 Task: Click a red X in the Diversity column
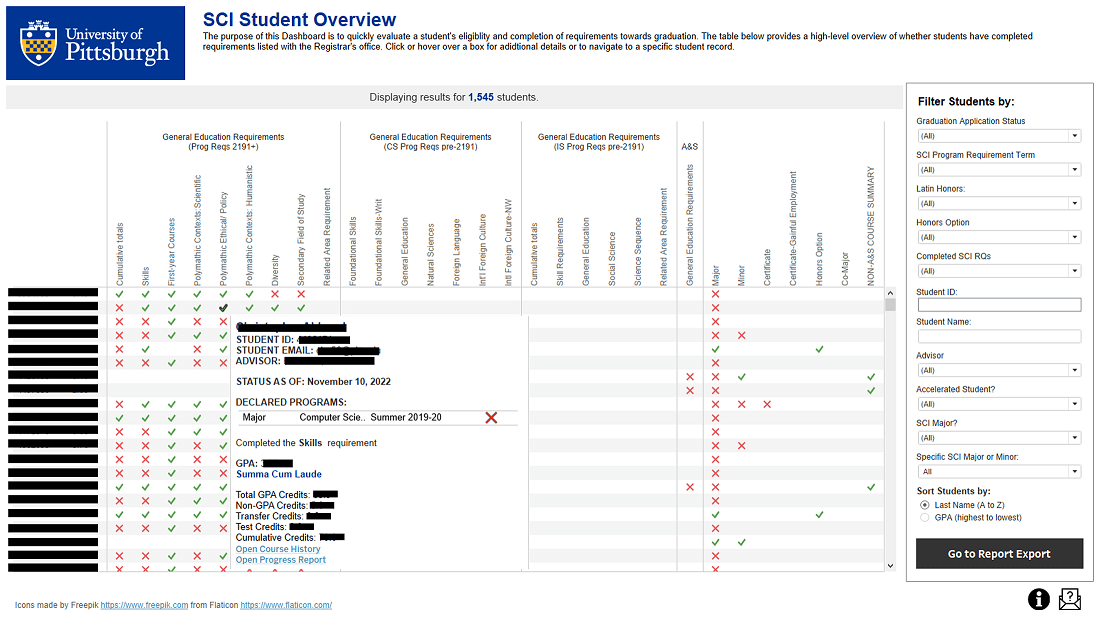click(x=274, y=294)
